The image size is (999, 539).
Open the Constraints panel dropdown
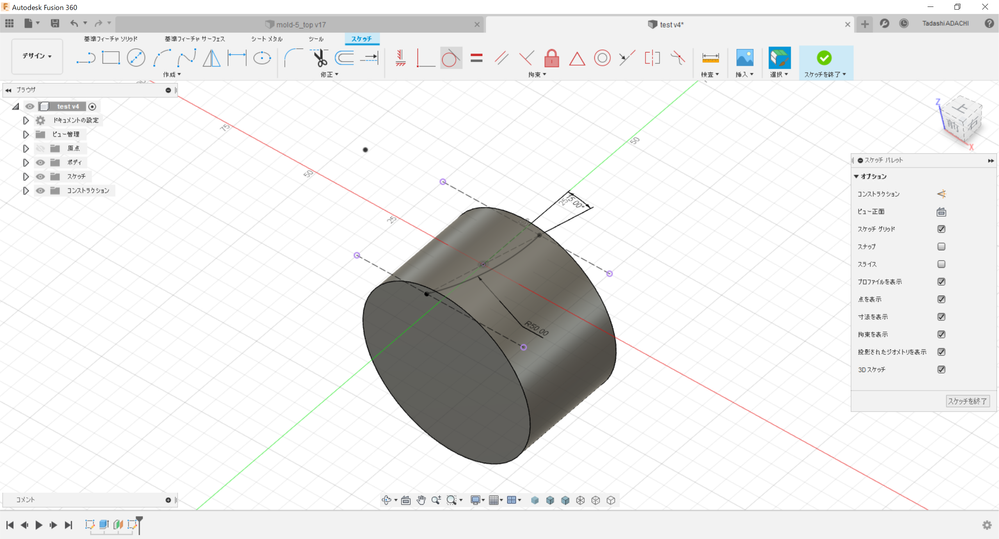point(536,75)
